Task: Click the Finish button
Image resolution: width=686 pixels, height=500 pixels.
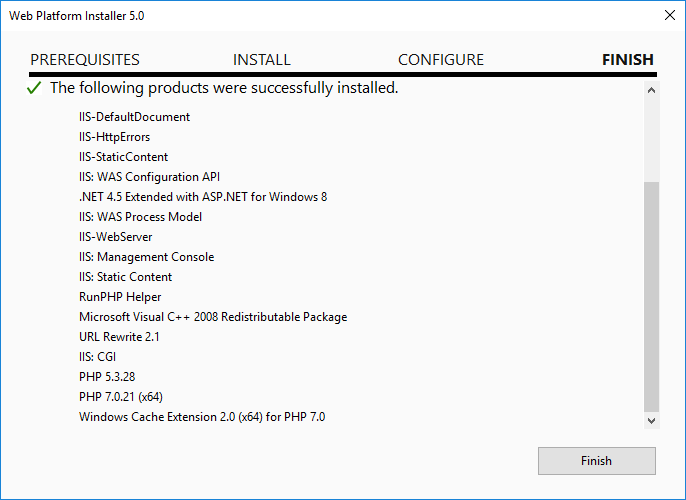Action: tap(597, 461)
